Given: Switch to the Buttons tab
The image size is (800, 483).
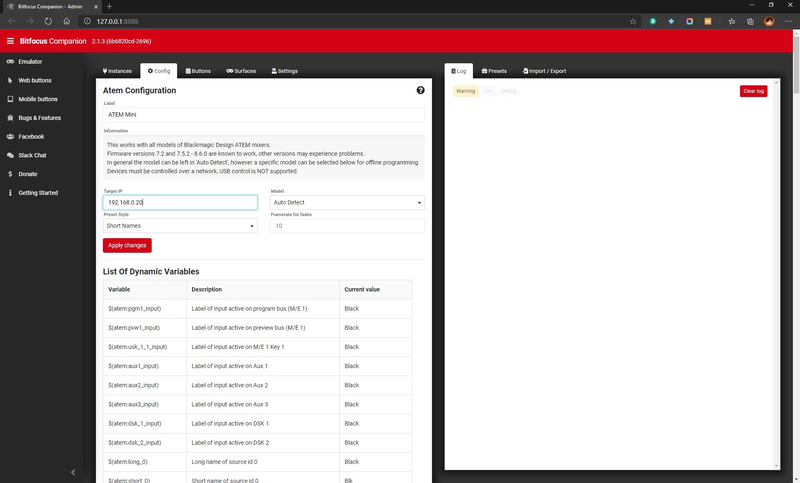Looking at the screenshot, I should 198,71.
